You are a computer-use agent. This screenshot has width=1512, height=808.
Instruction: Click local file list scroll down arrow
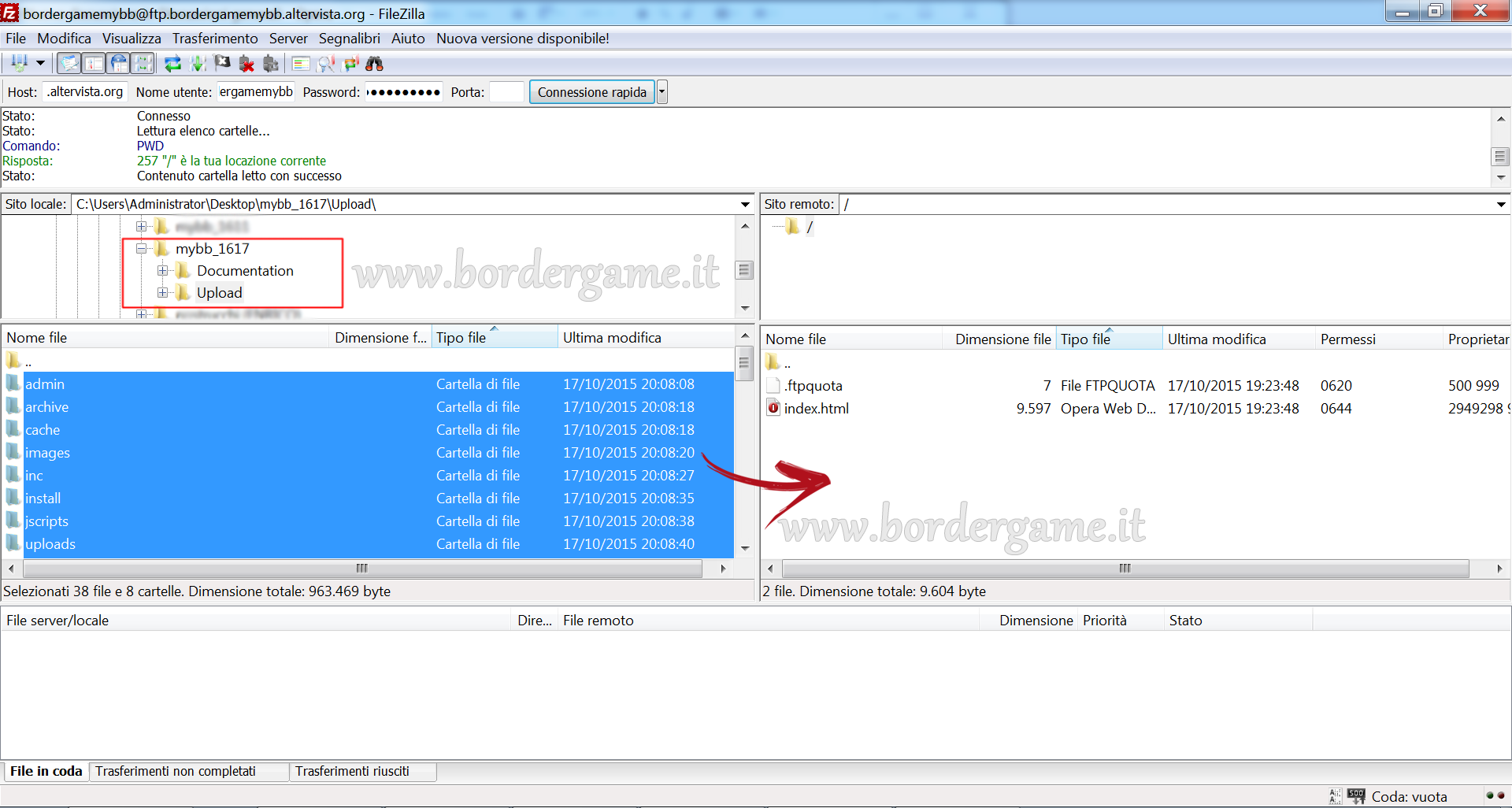pos(745,548)
